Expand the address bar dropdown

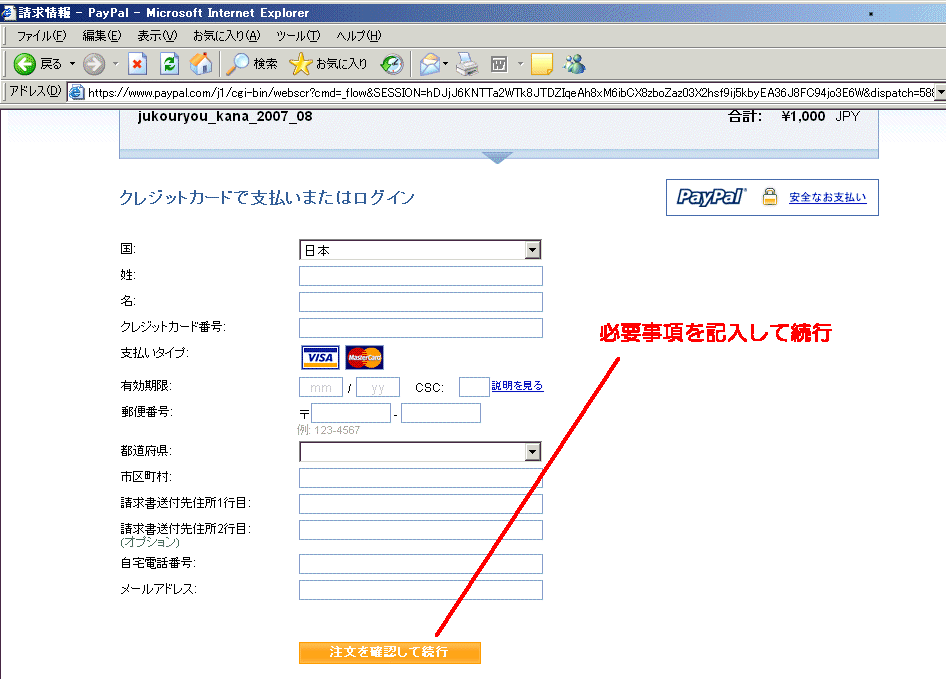click(940, 92)
